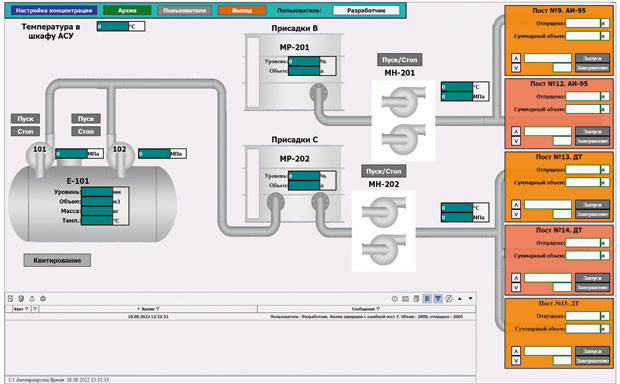This screenshot has width=620, height=384.
Task: Click the Разработчик user field
Action: [x=366, y=10]
